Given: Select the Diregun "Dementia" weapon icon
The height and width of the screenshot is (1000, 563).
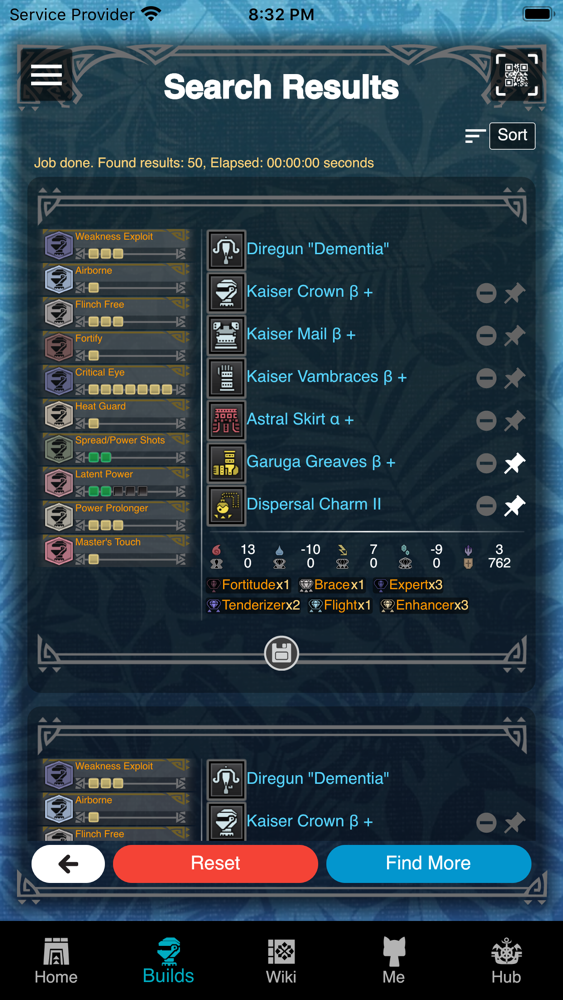Looking at the screenshot, I should (226, 249).
